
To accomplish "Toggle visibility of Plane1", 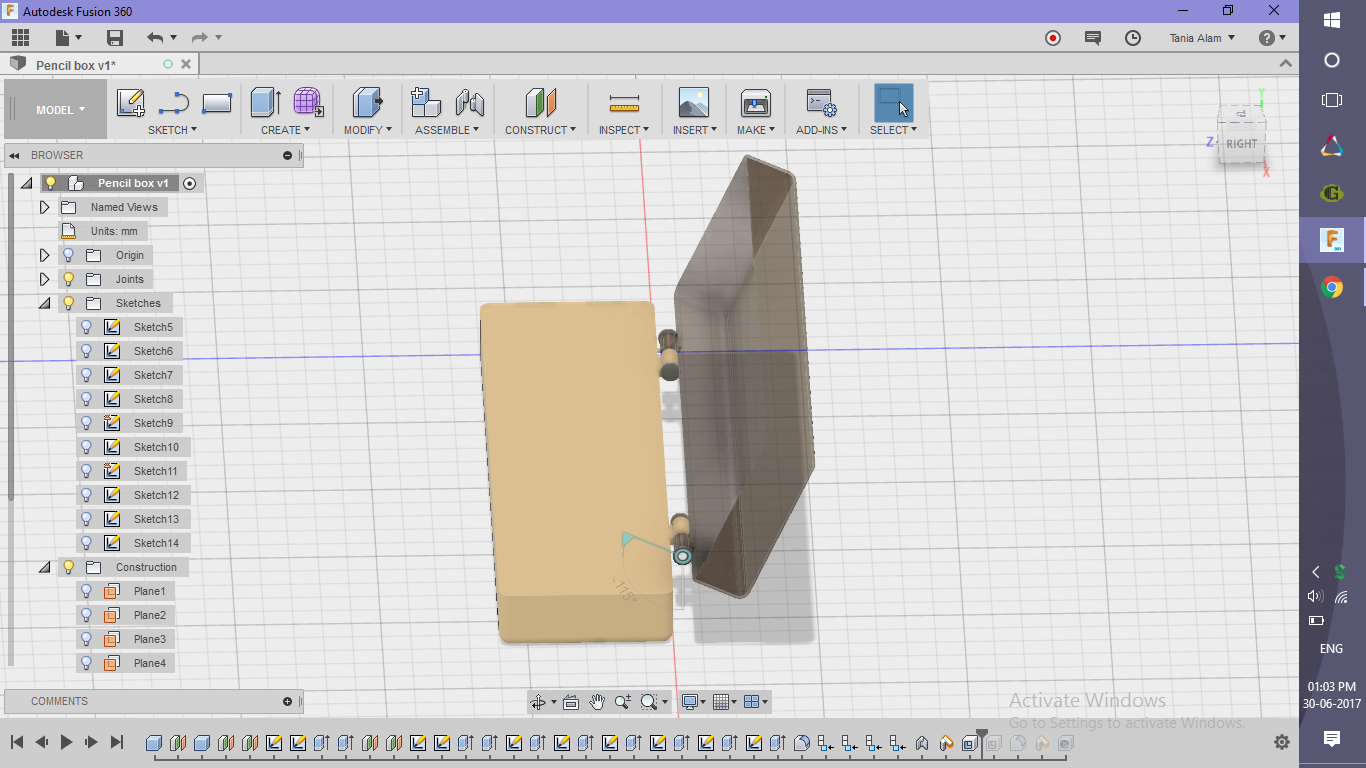I will pyautogui.click(x=86, y=591).
